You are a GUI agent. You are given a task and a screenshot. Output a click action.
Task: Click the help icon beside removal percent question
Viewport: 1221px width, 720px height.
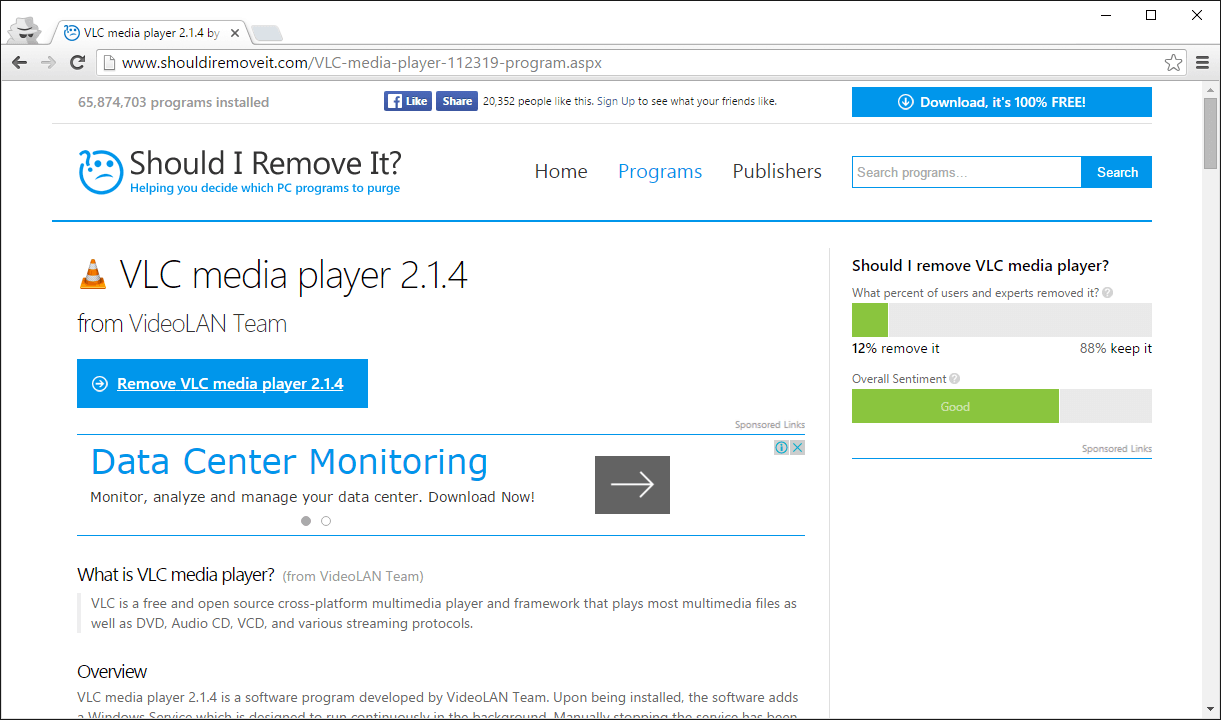(x=1107, y=293)
